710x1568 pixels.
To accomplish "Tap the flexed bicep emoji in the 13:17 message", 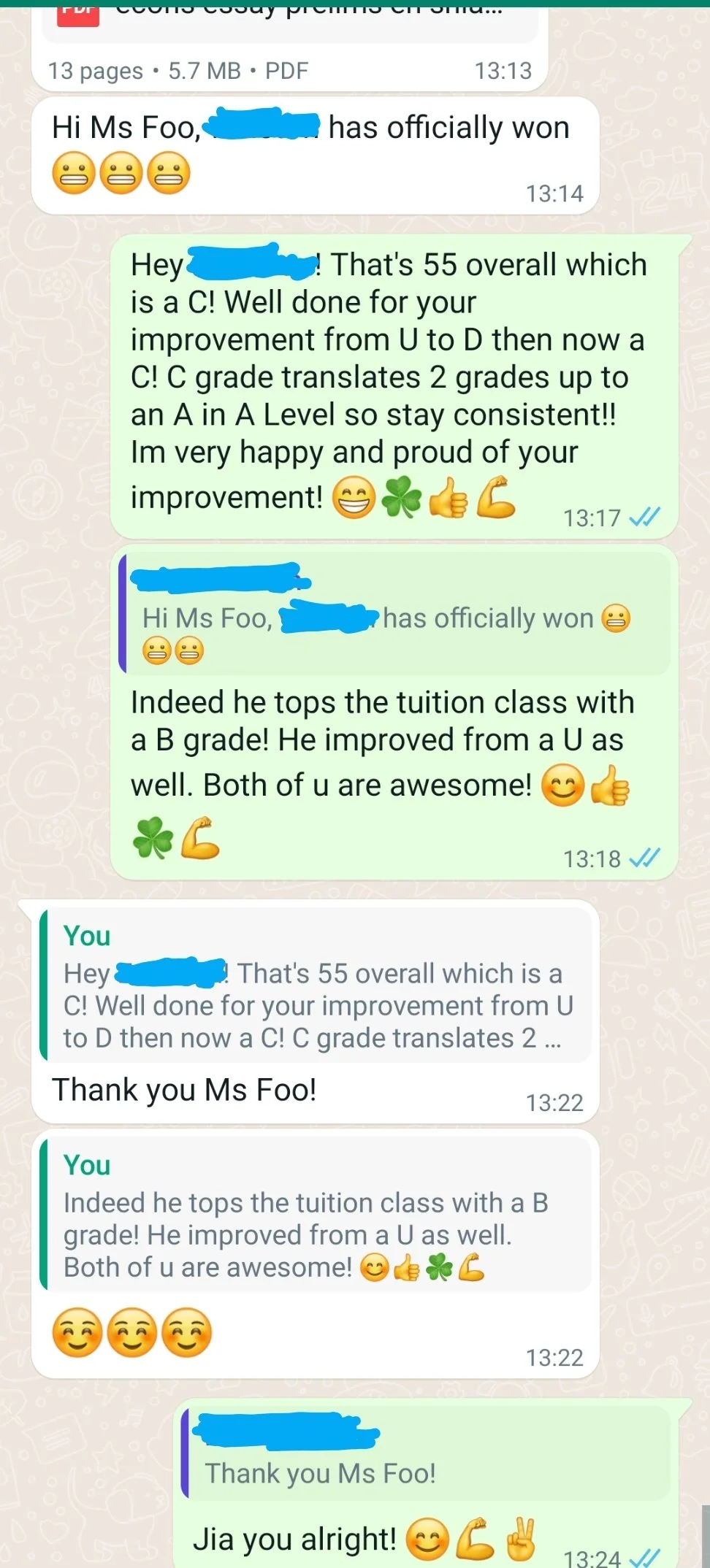I will click(496, 497).
